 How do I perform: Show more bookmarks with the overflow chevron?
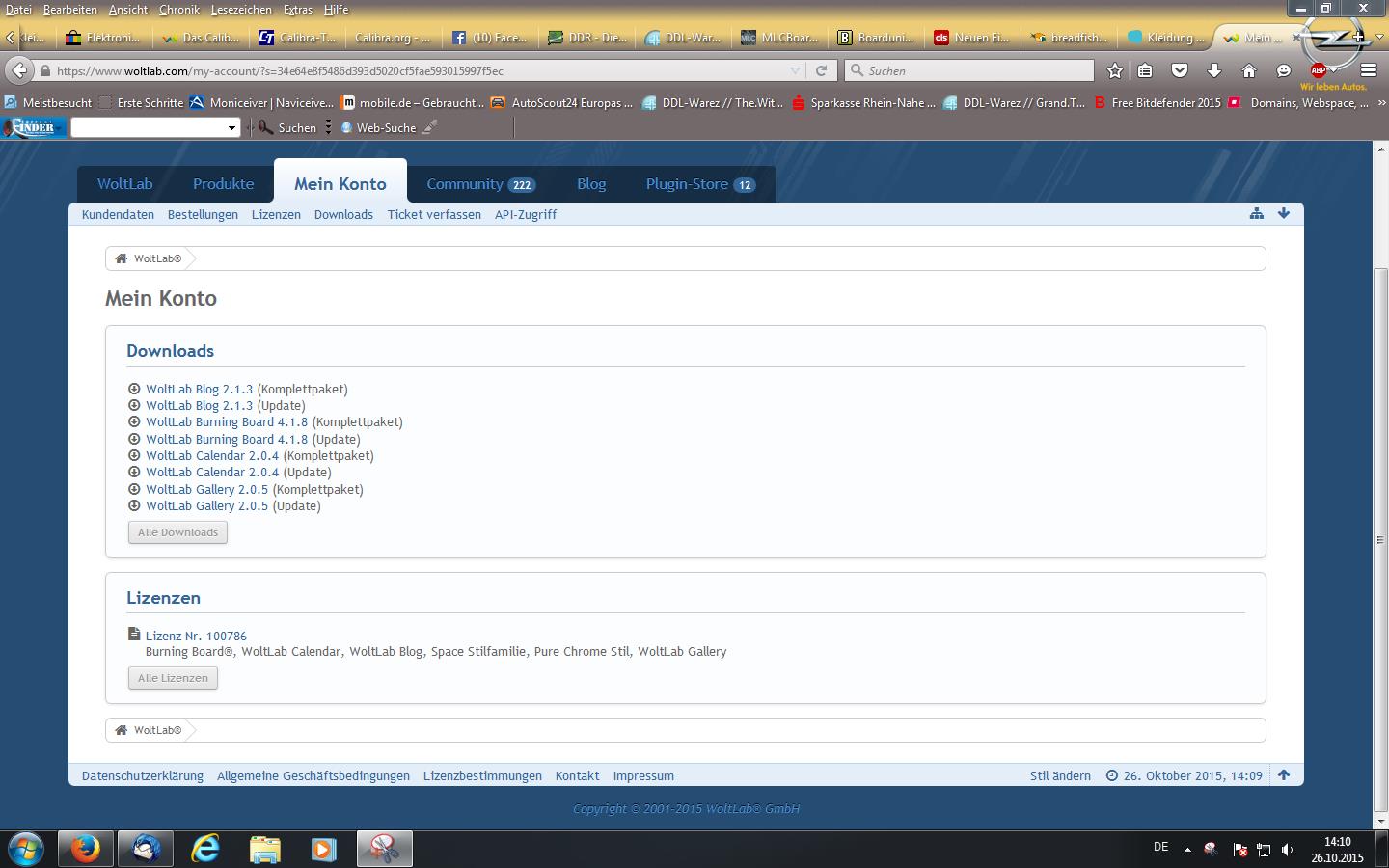pyautogui.click(x=1381, y=103)
